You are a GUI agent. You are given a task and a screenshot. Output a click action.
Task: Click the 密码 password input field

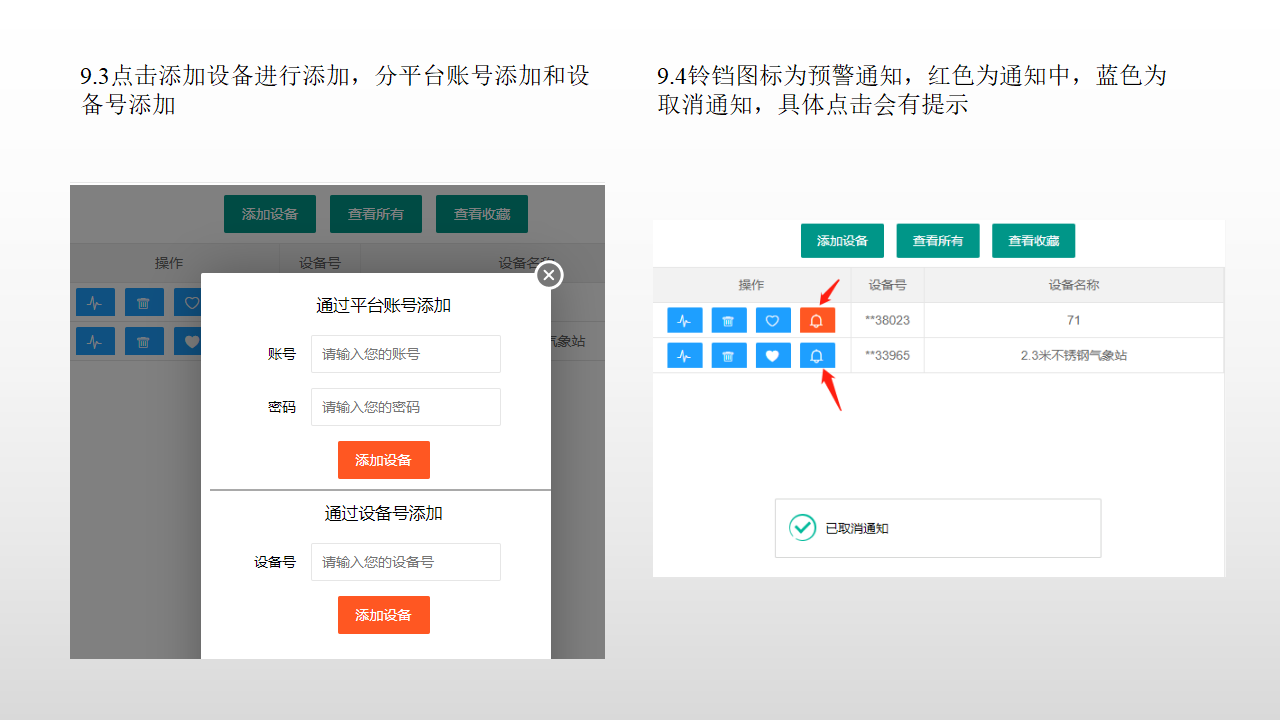pyautogui.click(x=405, y=407)
